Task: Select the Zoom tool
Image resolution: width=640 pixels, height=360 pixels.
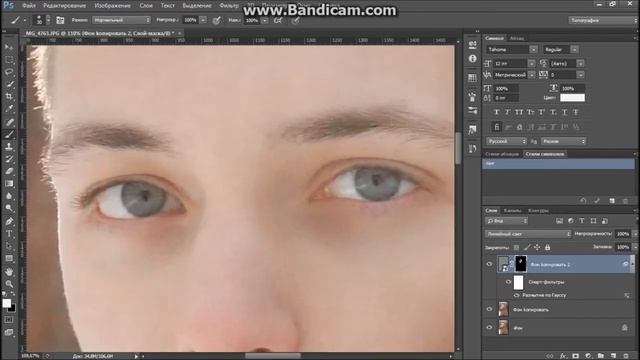Action: 9,284
